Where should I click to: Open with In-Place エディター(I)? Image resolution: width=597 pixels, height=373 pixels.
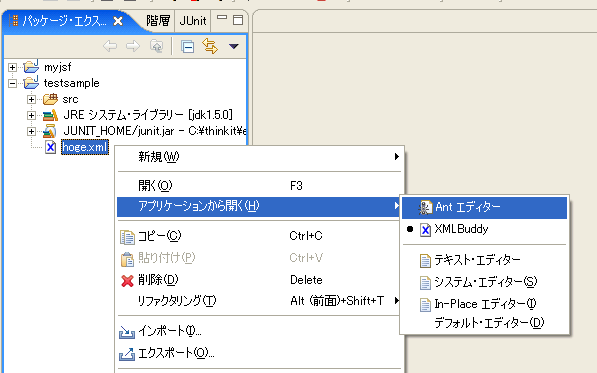pyautogui.click(x=484, y=304)
